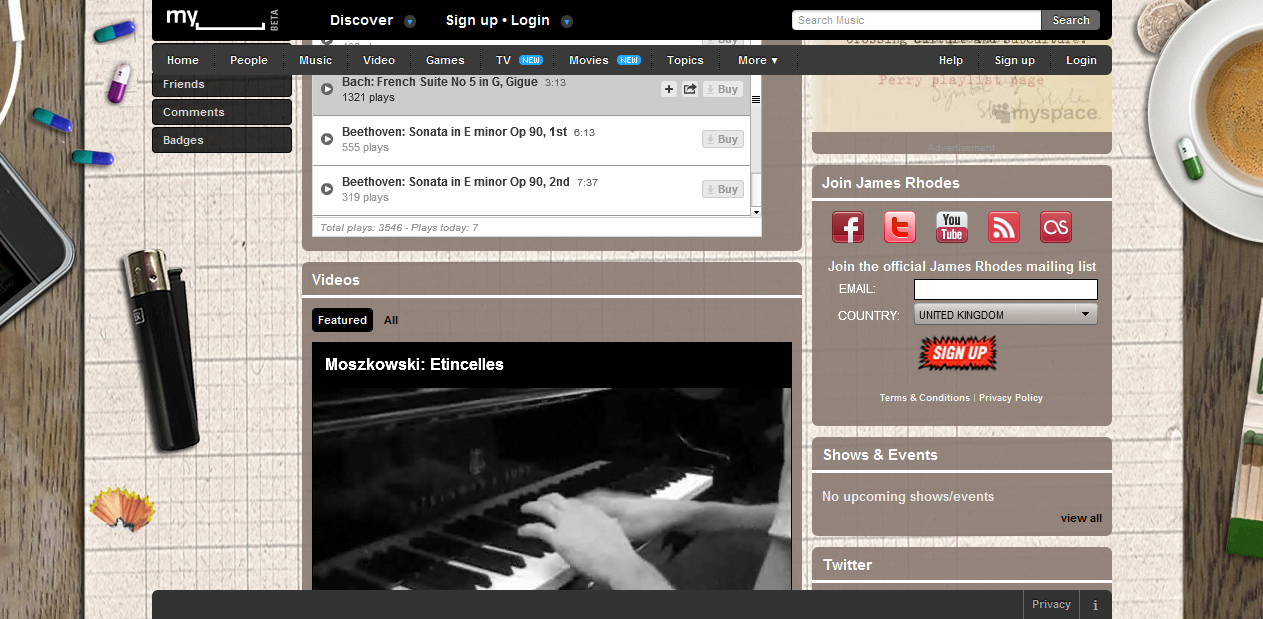Viewport: 1263px width, 619px height.
Task: Focus the EMAIL input field
Action: 1006,289
